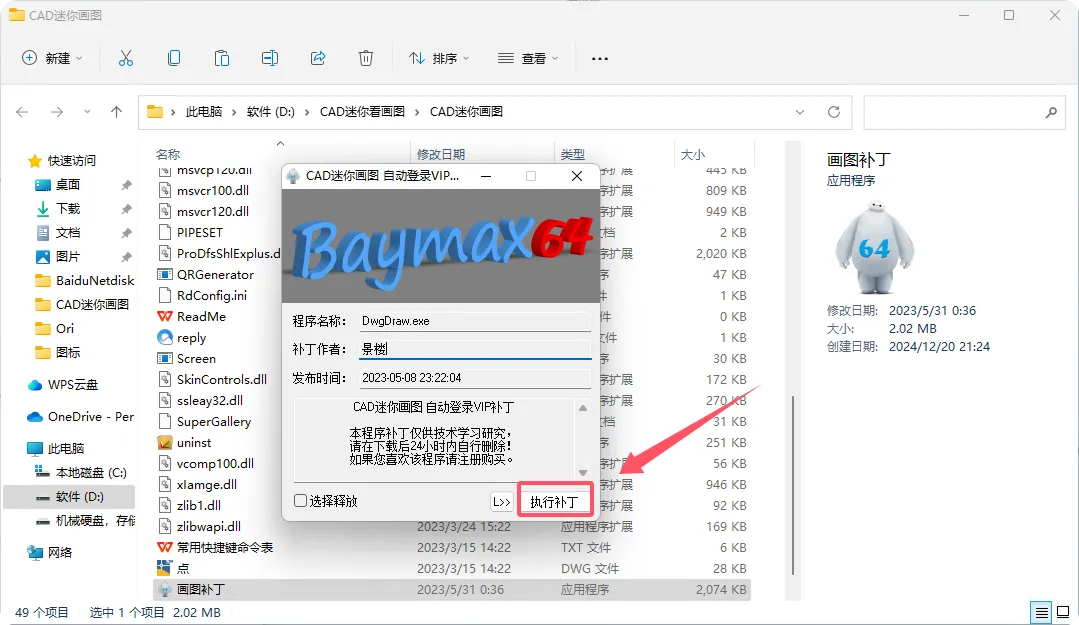Go back with the left arrow

pyautogui.click(x=22, y=112)
